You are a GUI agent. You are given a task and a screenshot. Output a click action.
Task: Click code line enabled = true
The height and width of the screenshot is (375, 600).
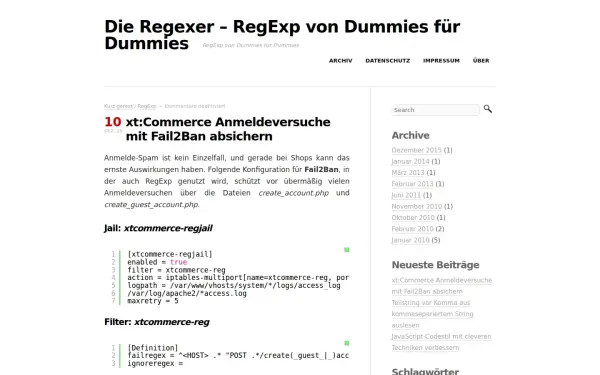point(157,262)
